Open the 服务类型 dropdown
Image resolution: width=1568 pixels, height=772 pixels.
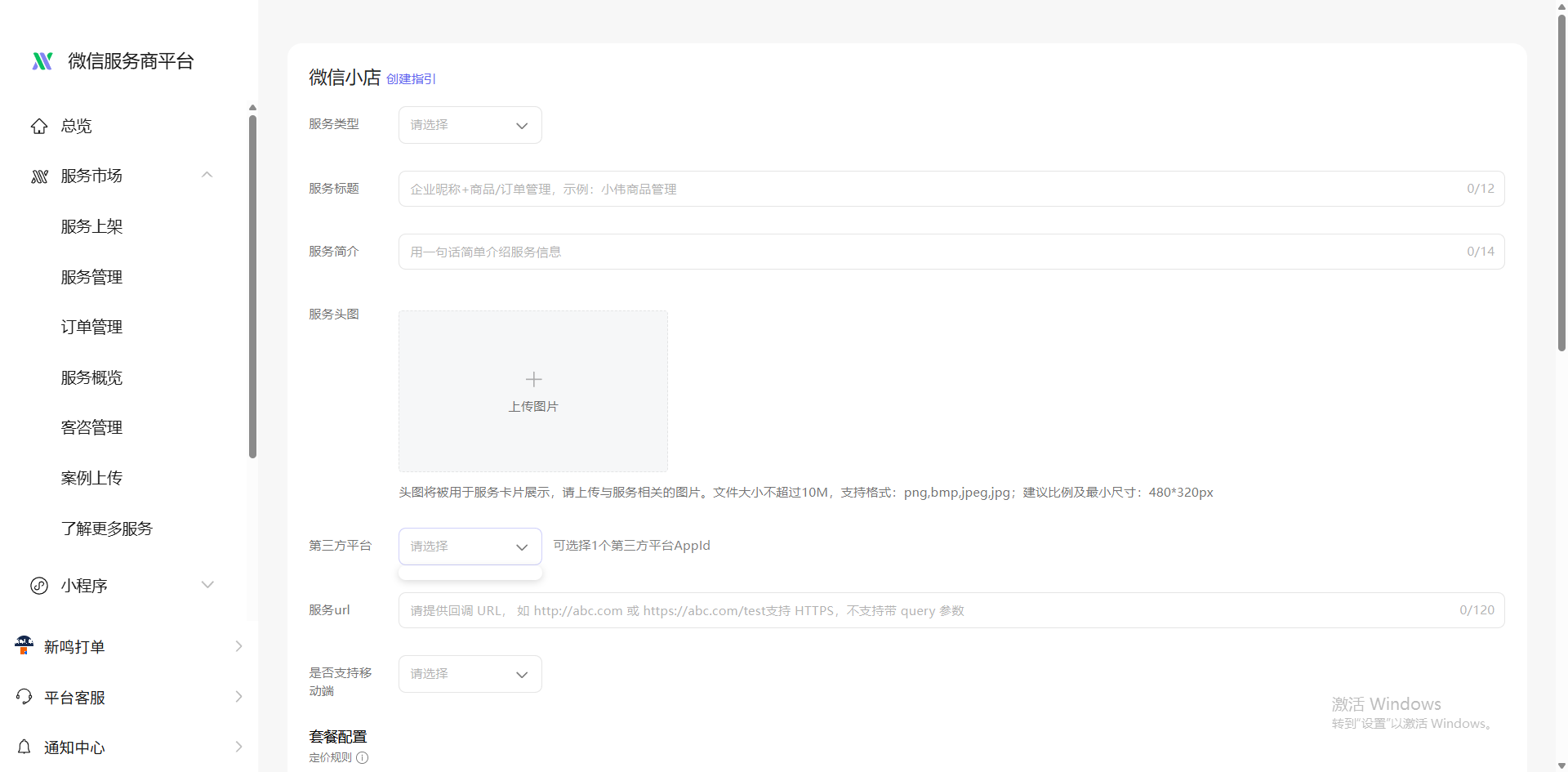470,125
